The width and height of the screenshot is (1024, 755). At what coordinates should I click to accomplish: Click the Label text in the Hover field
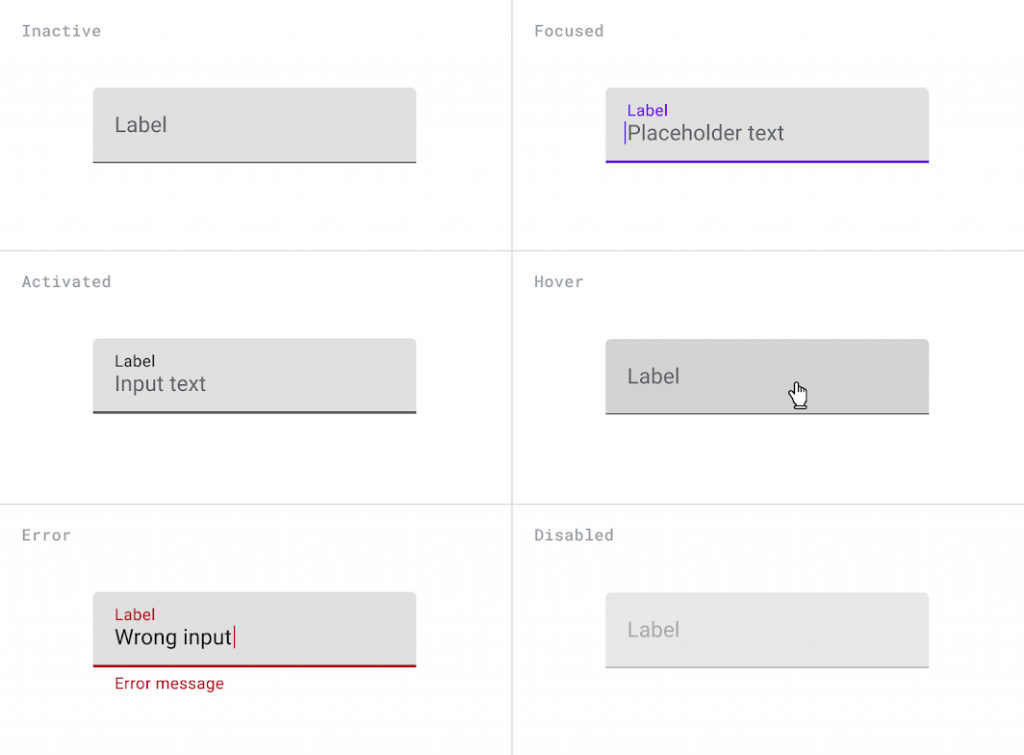pyautogui.click(x=653, y=376)
